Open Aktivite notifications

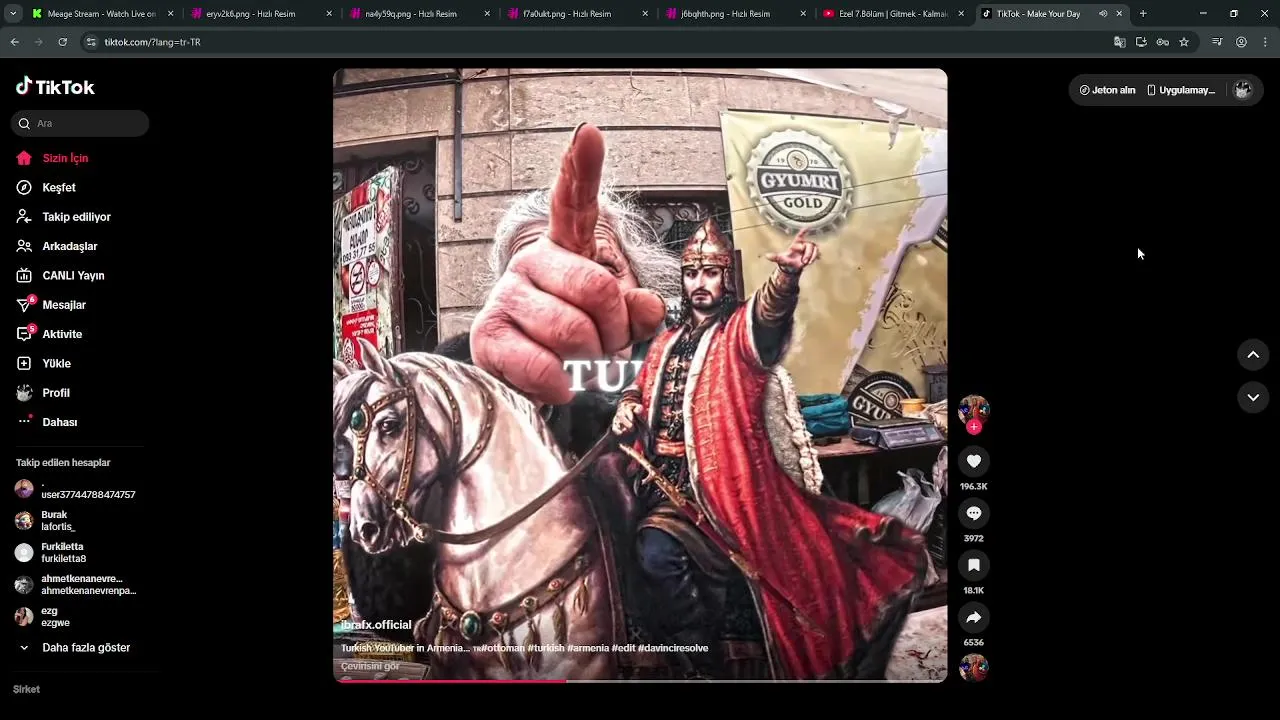pyautogui.click(x=62, y=334)
